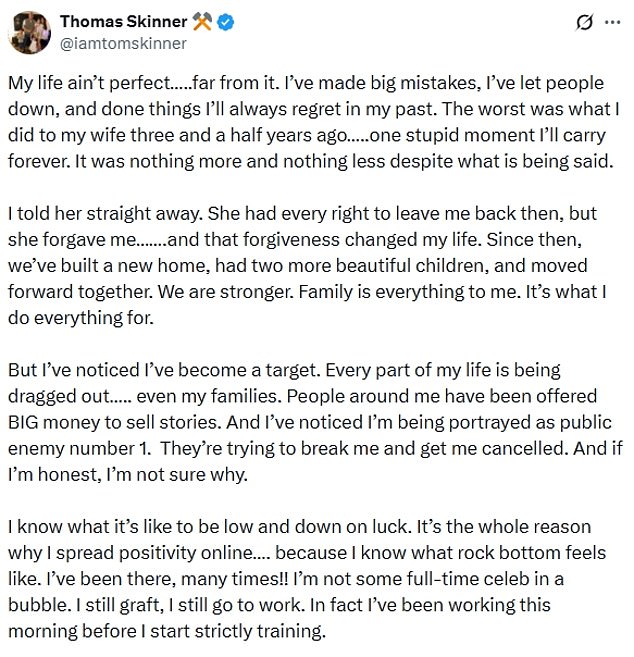Click the capitalized word "BIG" in the post
This screenshot has height=657, width=634.
tap(23, 422)
